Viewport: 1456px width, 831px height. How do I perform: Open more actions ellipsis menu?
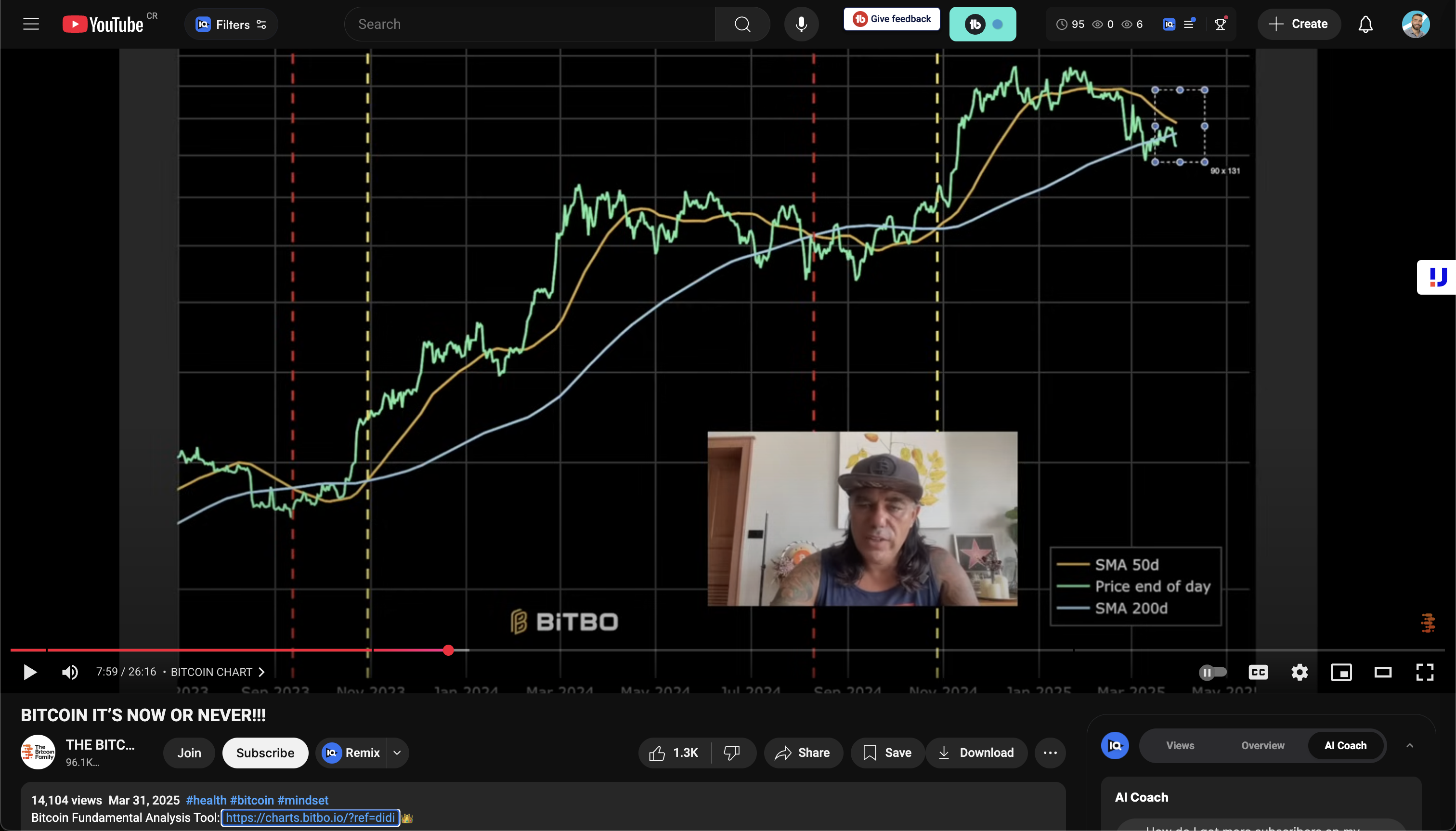(1050, 753)
